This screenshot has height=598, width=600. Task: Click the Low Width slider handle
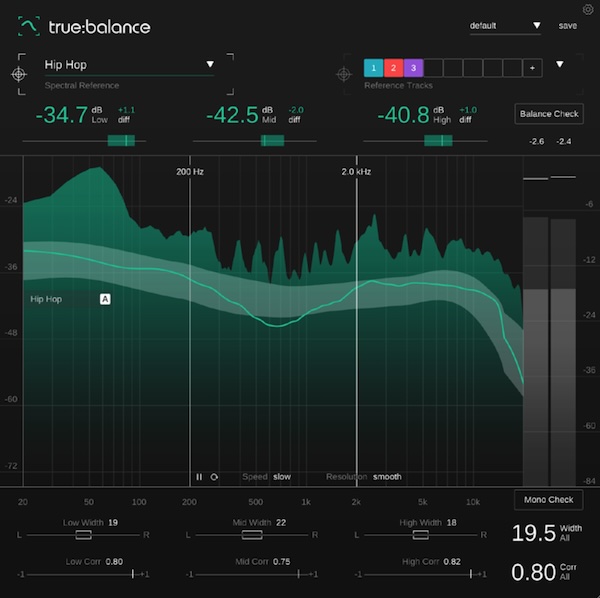click(83, 535)
